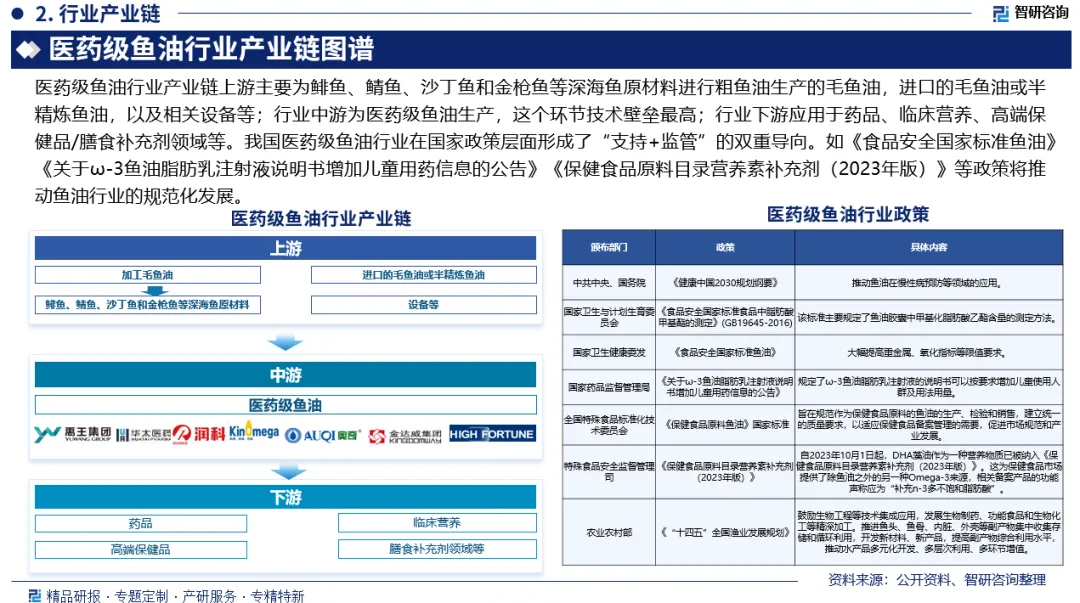Click the ω-3鱼油脂肪乳注射液 policy cell
This screenshot has height=603, width=1080.
(x=725, y=387)
